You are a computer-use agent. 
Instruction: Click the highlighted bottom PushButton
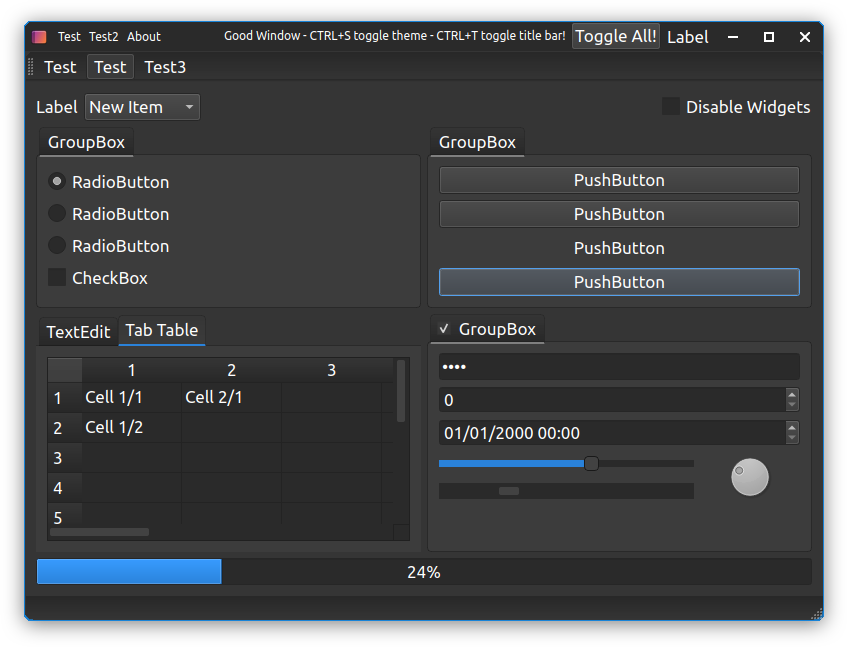619,282
